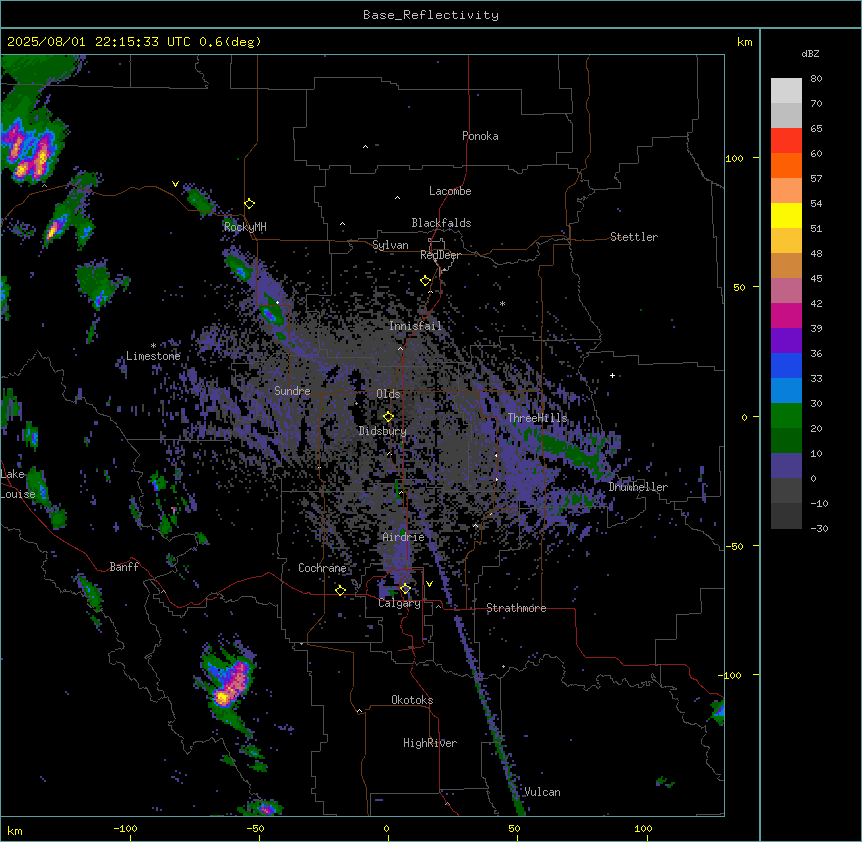The width and height of the screenshot is (862, 842).
Task: Select the green swatch between 30 and 20
Action: point(786,416)
